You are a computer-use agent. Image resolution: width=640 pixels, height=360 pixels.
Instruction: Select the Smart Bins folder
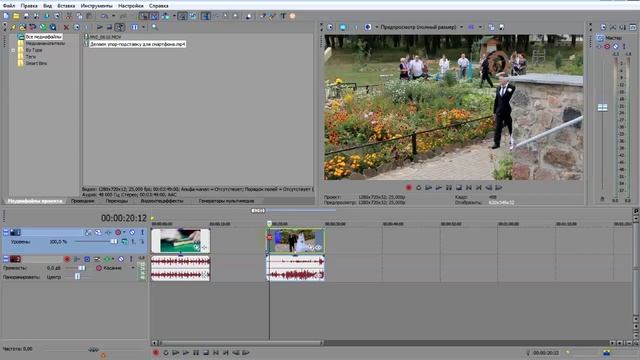click(36, 64)
